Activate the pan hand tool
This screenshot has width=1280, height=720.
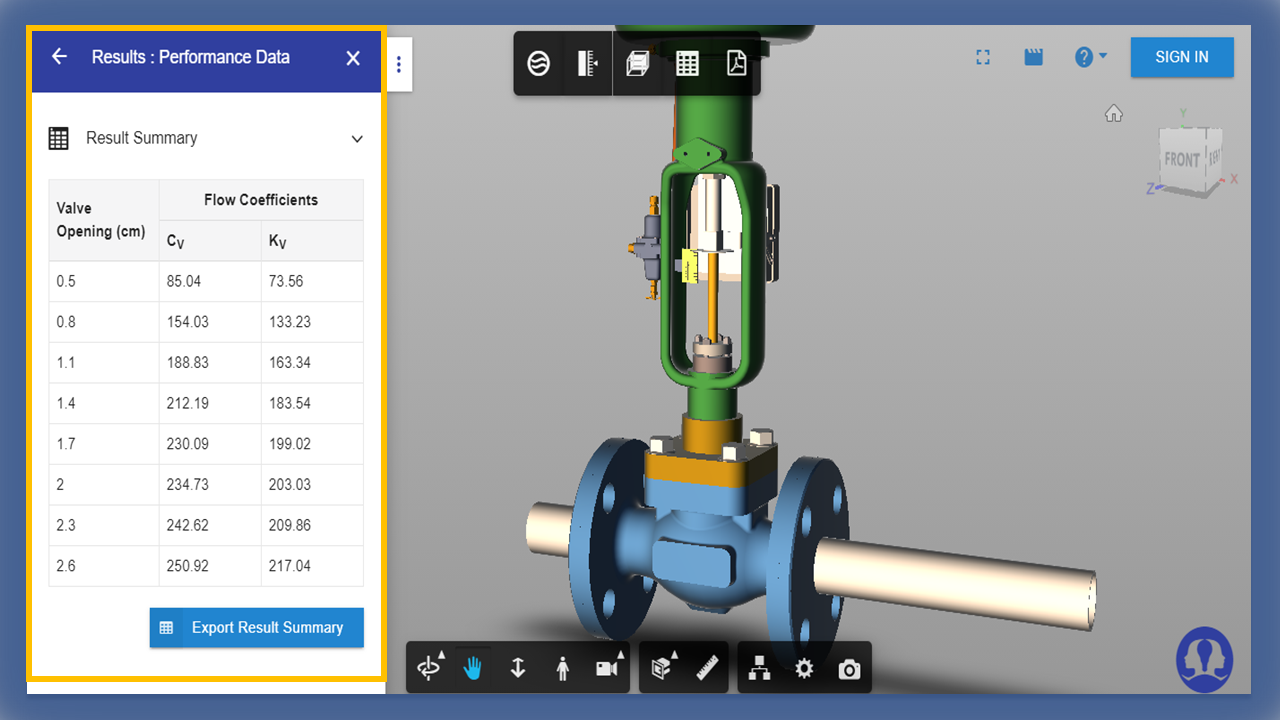pos(473,668)
